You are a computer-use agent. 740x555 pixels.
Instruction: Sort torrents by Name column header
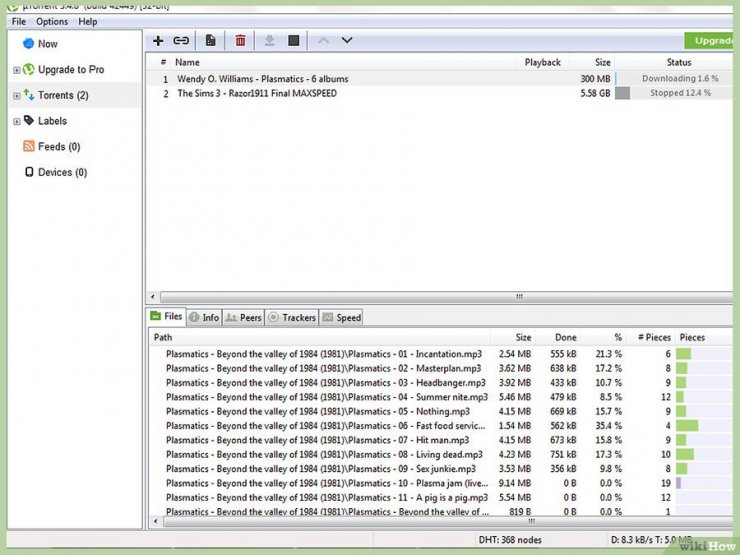(187, 62)
